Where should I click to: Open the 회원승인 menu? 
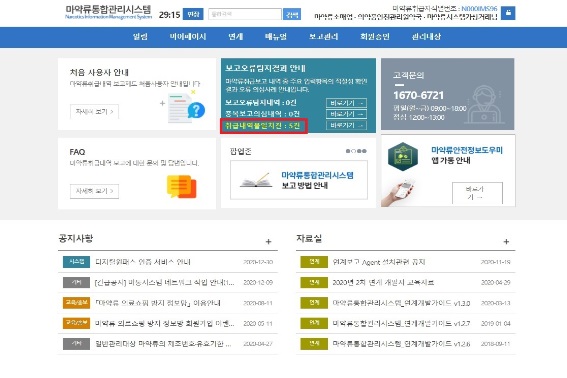[375, 37]
